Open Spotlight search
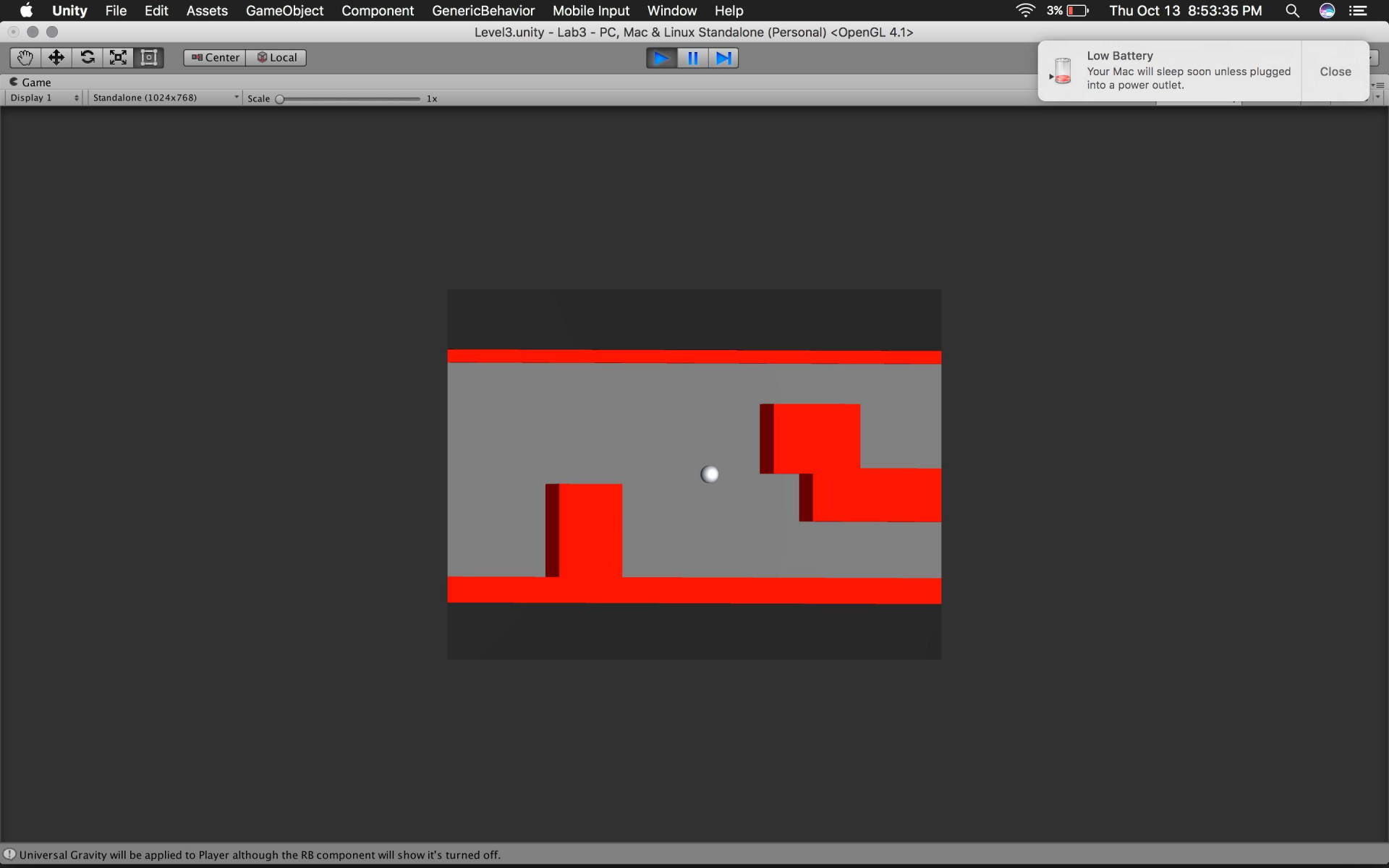 pos(1292,11)
